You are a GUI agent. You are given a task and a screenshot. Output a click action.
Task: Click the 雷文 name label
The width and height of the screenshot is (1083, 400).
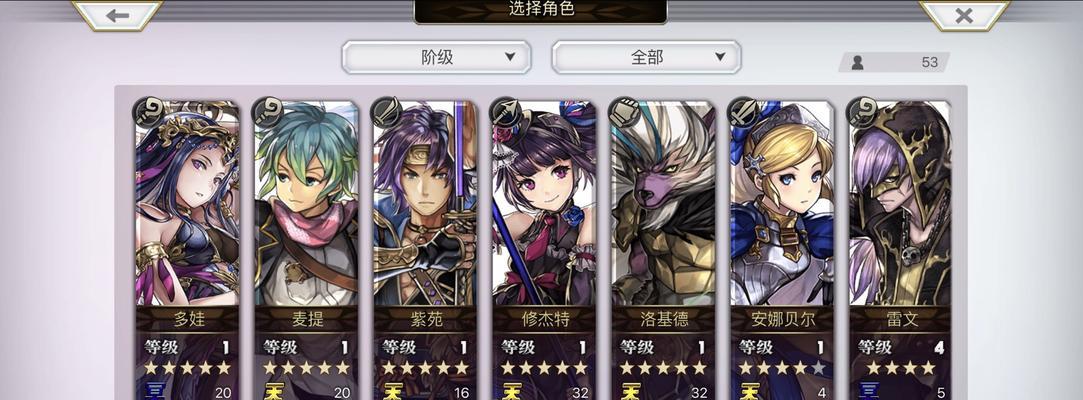click(900, 320)
